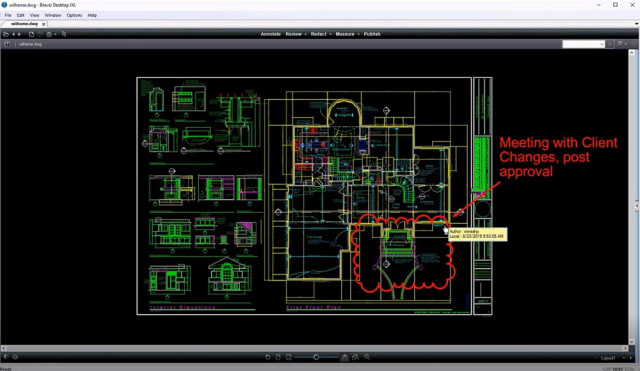Select the Publish toolbar tab

372,34
